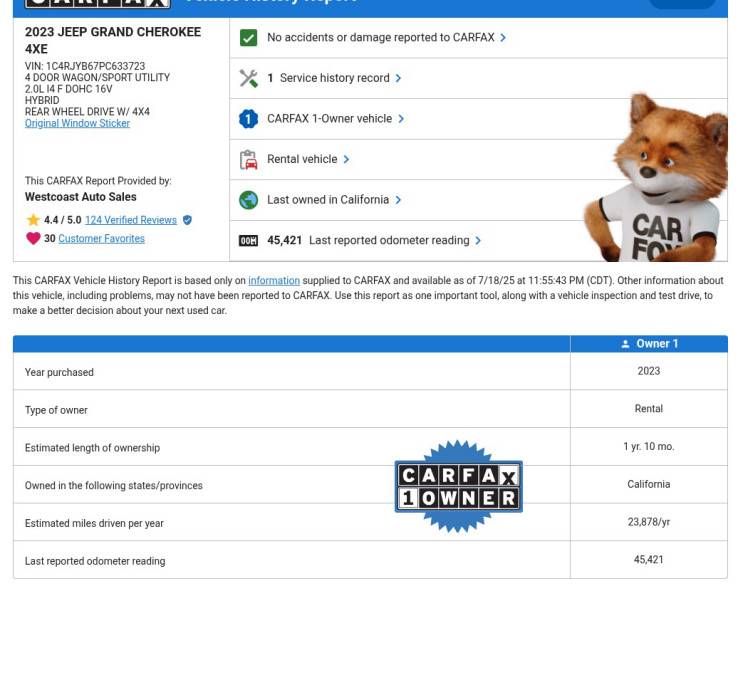Image resolution: width=743 pixels, height=680 pixels.
Task: Click the service history wrench icon
Action: [x=248, y=78]
